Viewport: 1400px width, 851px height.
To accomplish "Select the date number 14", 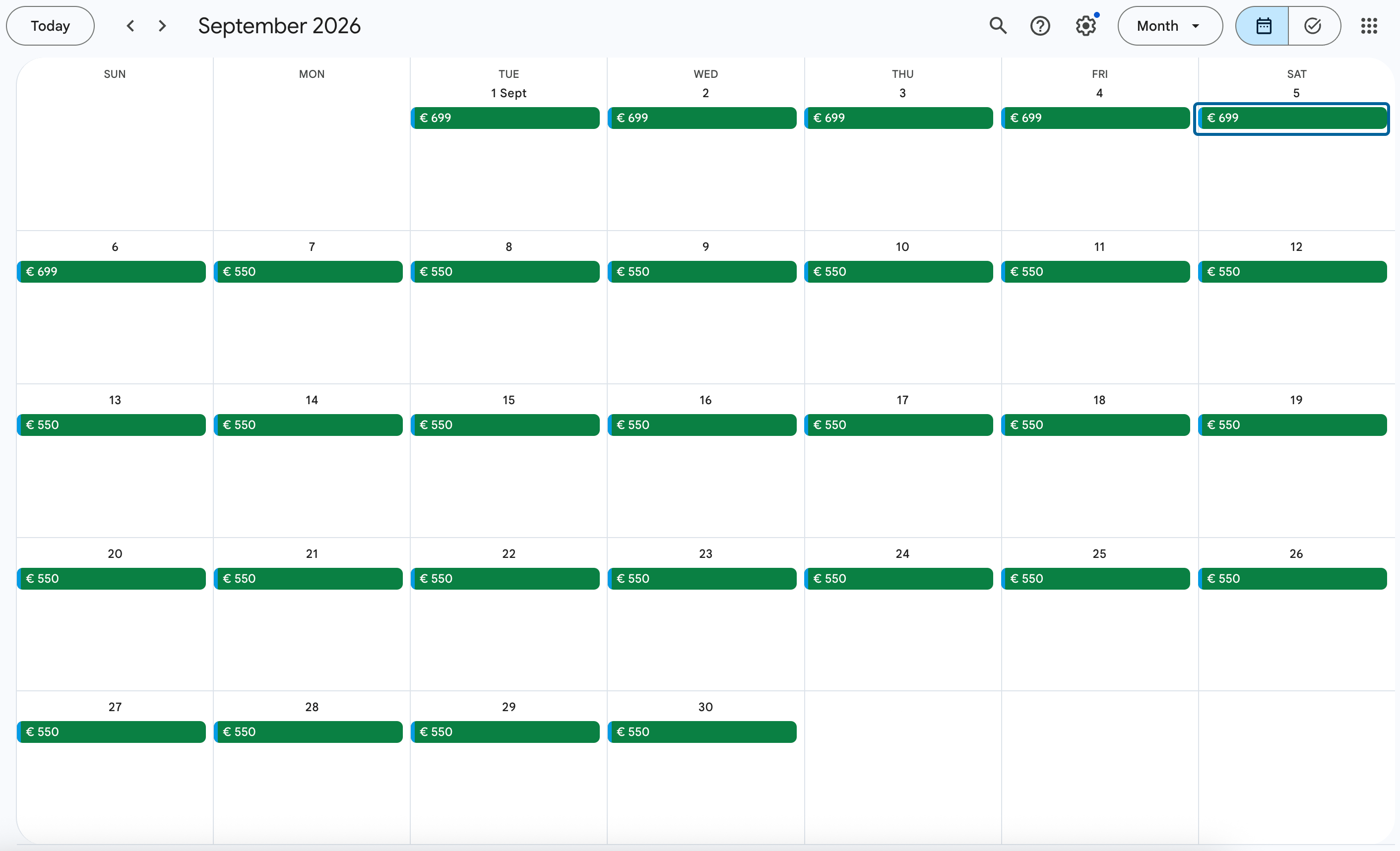I will coord(312,400).
